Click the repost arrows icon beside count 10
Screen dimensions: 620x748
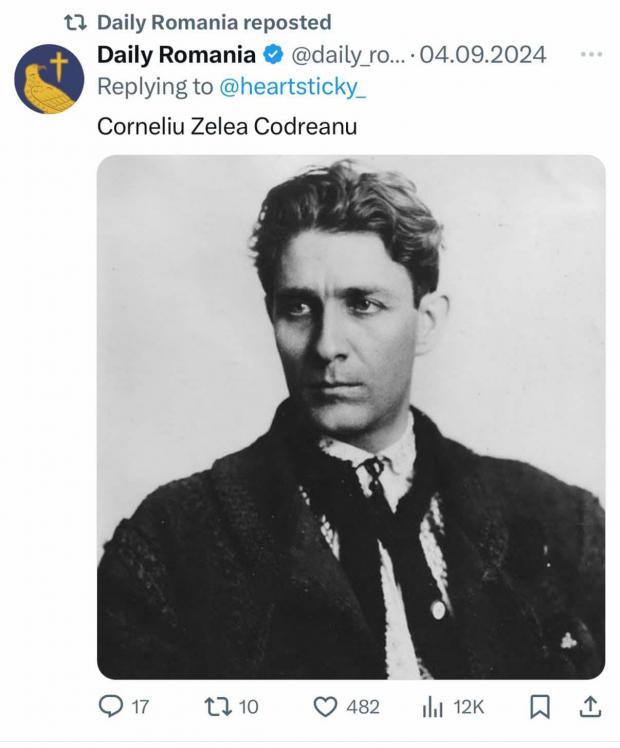pos(218,706)
